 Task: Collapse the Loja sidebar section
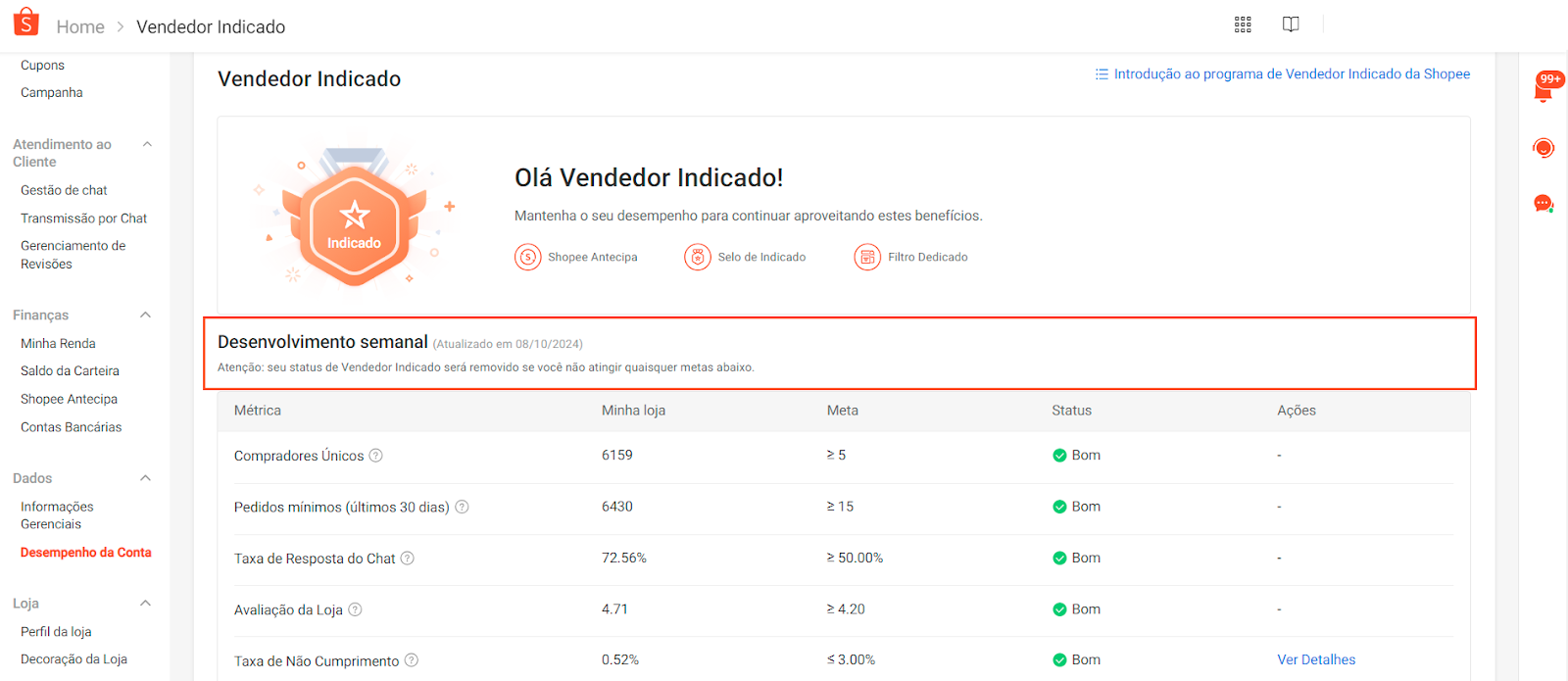pyautogui.click(x=146, y=603)
